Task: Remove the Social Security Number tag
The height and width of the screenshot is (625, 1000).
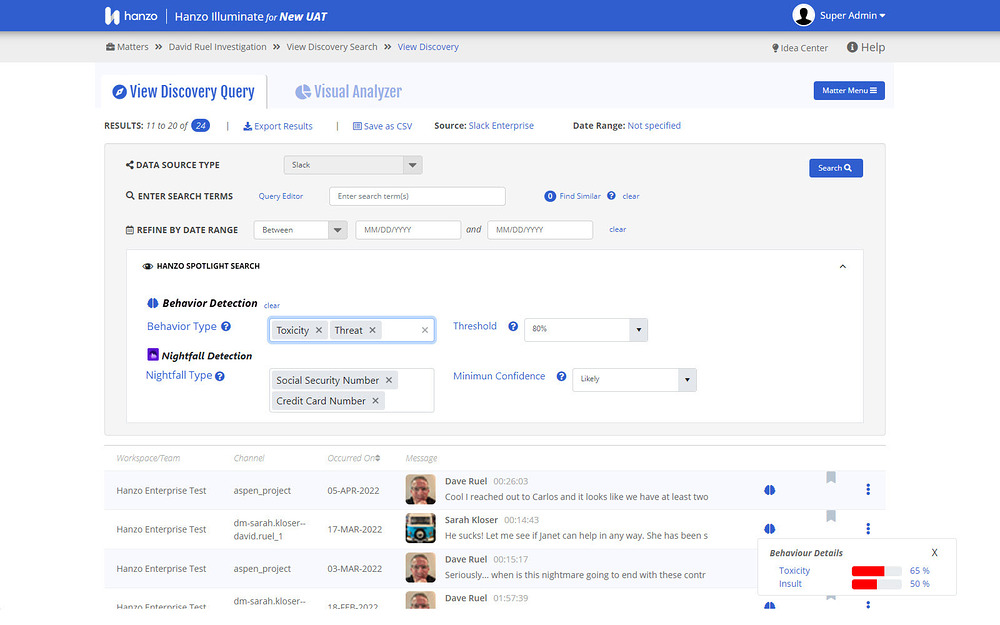Action: pyautogui.click(x=389, y=380)
